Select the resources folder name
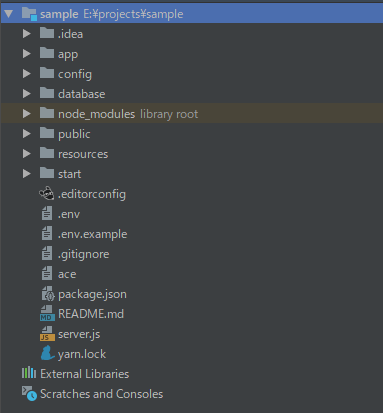The width and height of the screenshot is (383, 413). point(83,154)
